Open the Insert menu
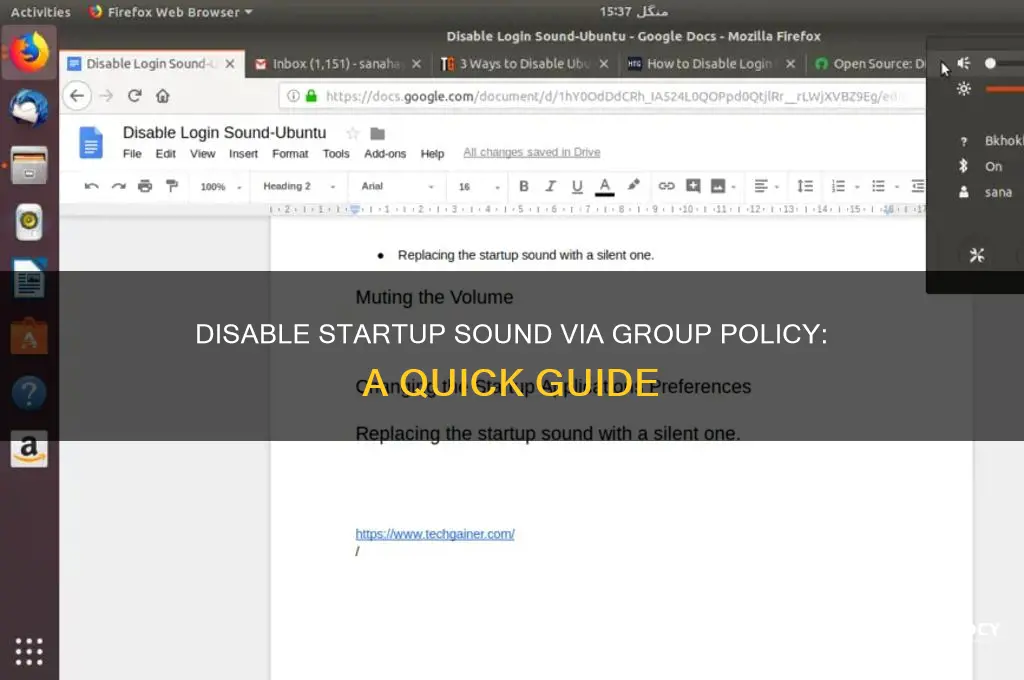This screenshot has height=680, width=1024. (x=243, y=154)
